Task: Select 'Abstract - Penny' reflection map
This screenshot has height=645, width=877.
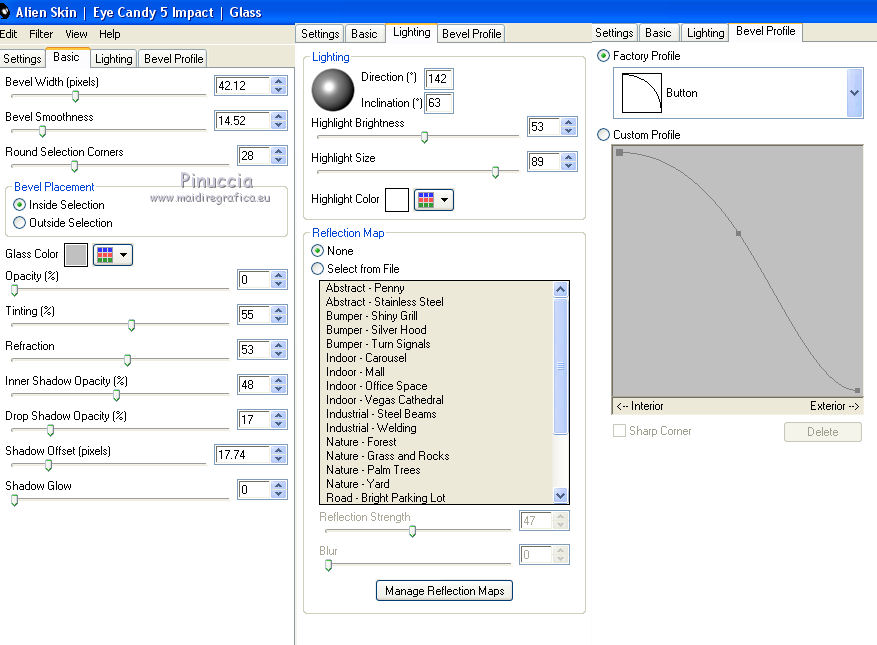Action: pos(365,288)
